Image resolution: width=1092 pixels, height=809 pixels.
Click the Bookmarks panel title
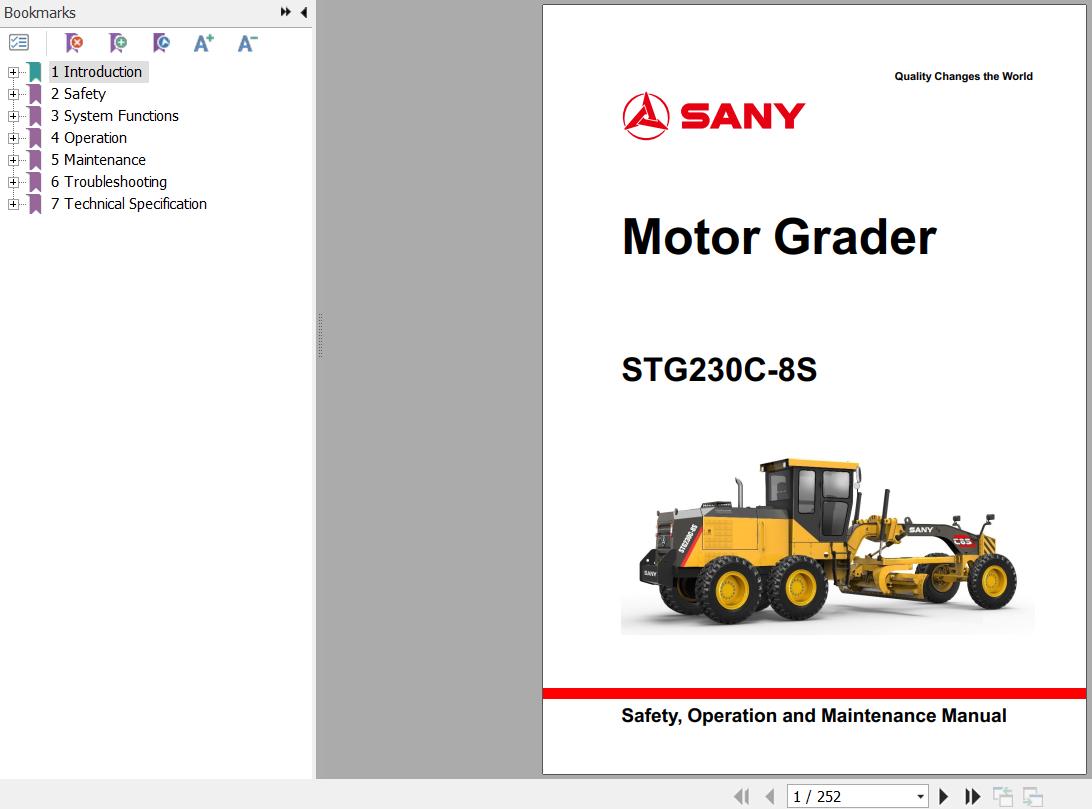[x=40, y=13]
